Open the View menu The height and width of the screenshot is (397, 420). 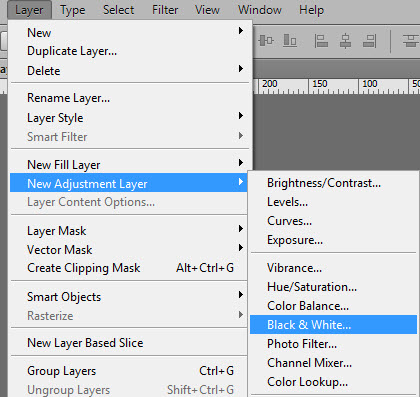207,10
